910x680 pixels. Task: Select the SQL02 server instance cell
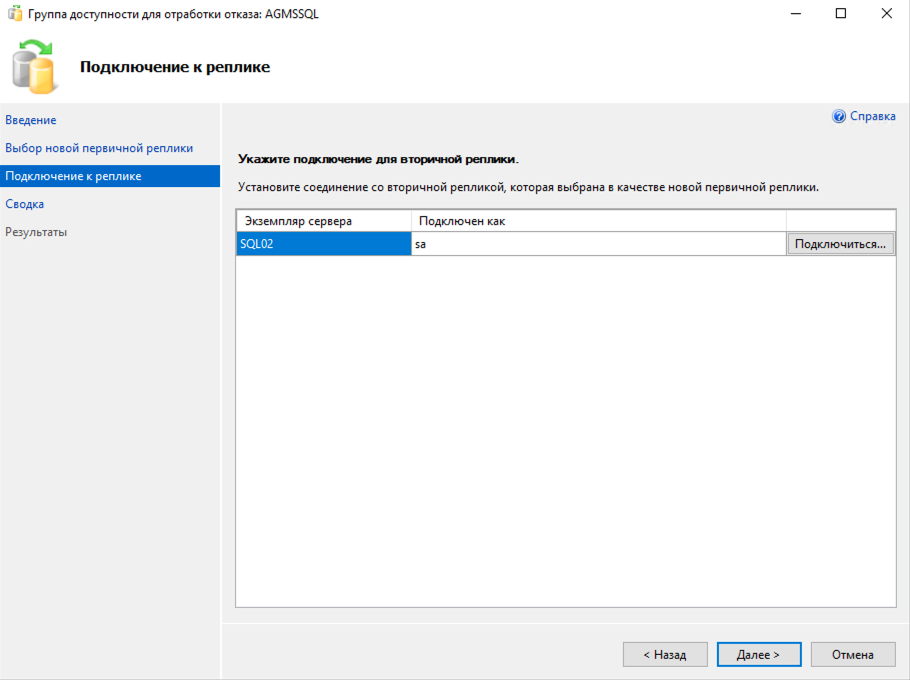pyautogui.click(x=324, y=244)
